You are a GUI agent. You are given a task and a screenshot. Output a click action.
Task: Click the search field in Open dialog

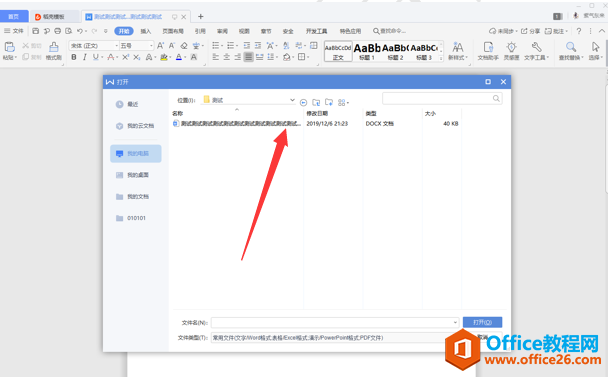pyautogui.click(x=442, y=99)
